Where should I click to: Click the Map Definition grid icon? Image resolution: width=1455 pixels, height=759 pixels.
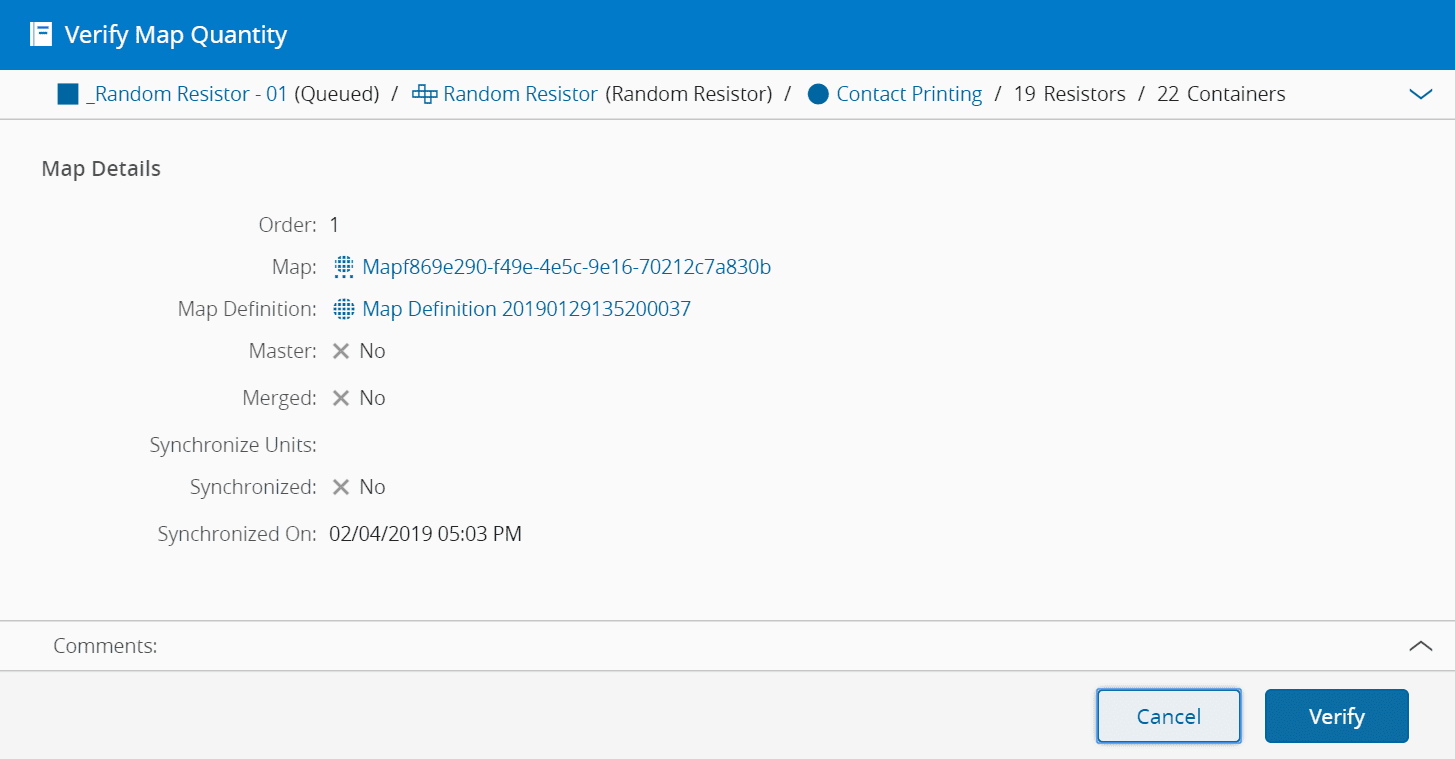coord(344,309)
